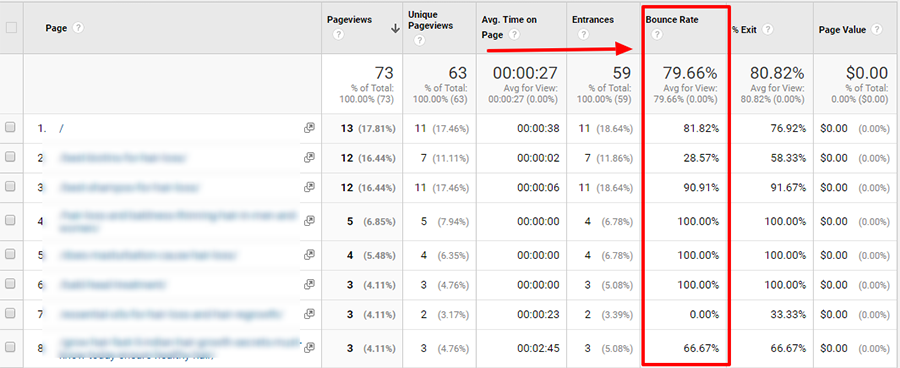Screen dimensions: 900x368
Task: Open row 5 page in new window icon
Action: tap(309, 254)
